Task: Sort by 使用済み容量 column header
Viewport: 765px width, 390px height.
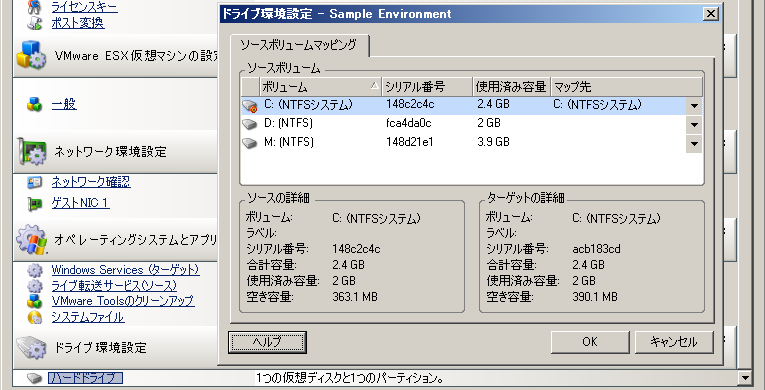Action: 512,87
